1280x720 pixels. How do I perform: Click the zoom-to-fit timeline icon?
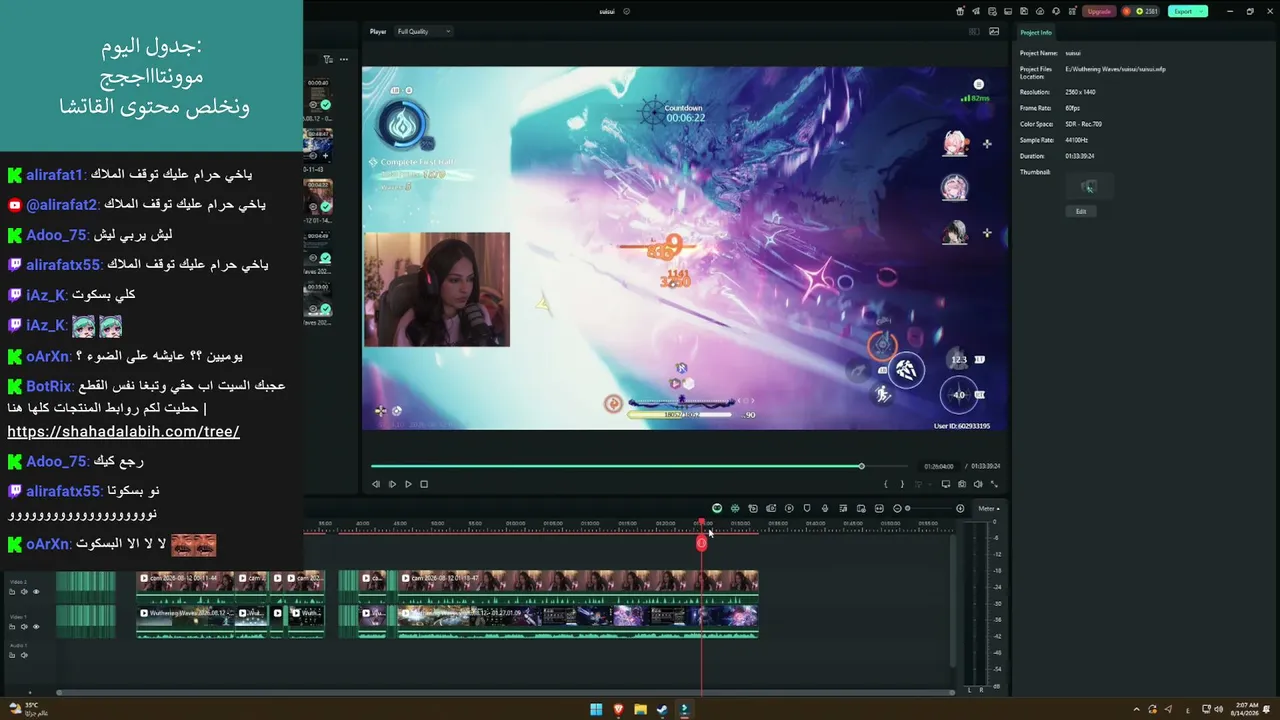coord(879,508)
